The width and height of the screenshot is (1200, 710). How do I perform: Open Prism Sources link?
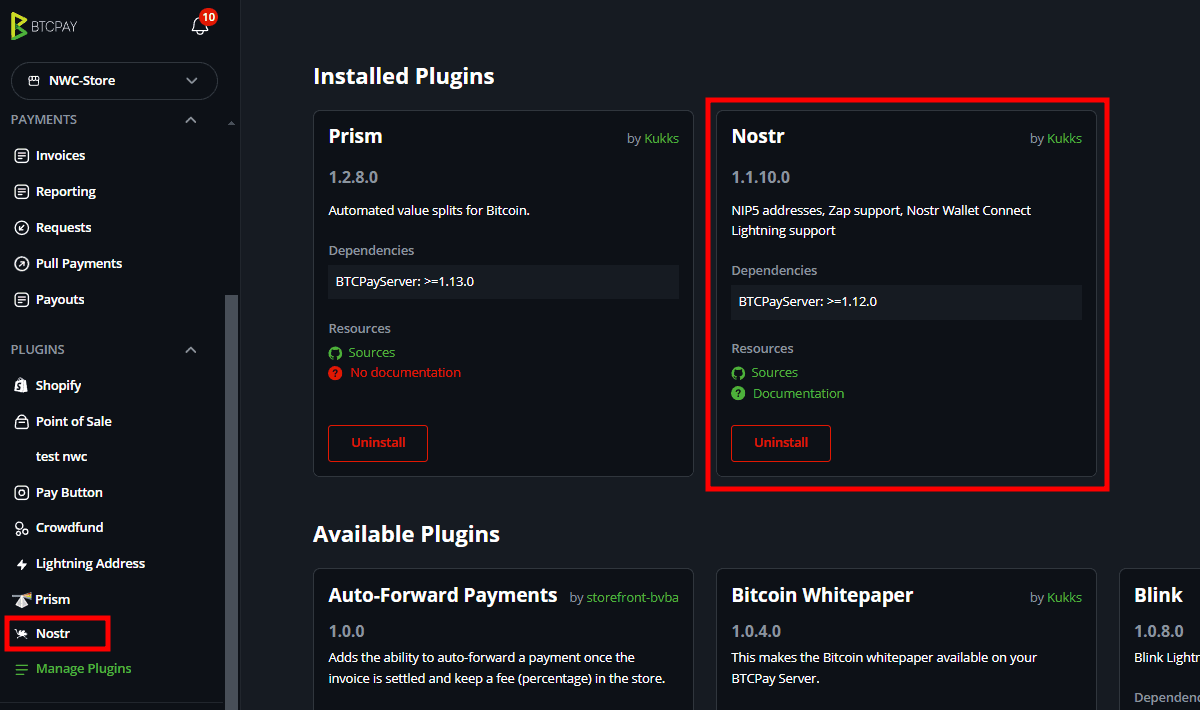point(372,353)
